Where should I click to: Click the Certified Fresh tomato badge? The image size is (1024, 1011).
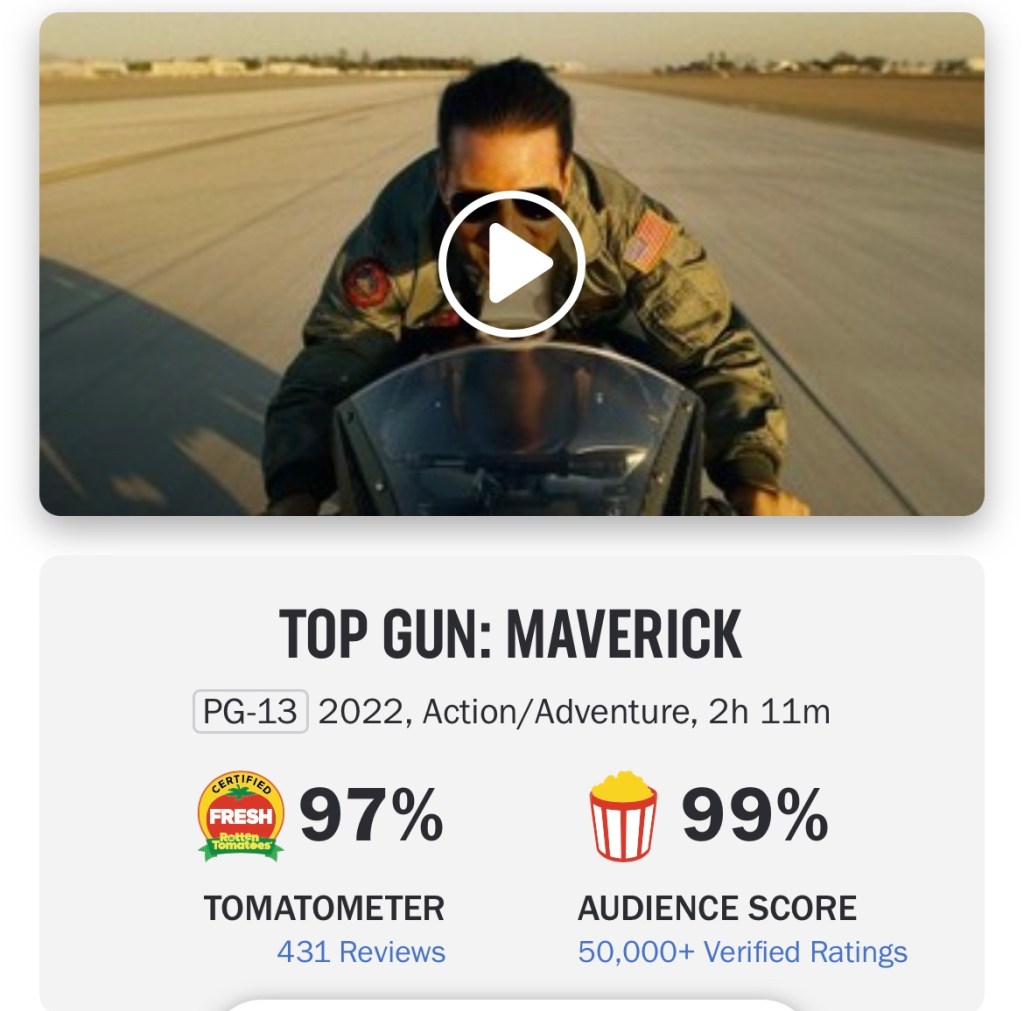click(241, 816)
